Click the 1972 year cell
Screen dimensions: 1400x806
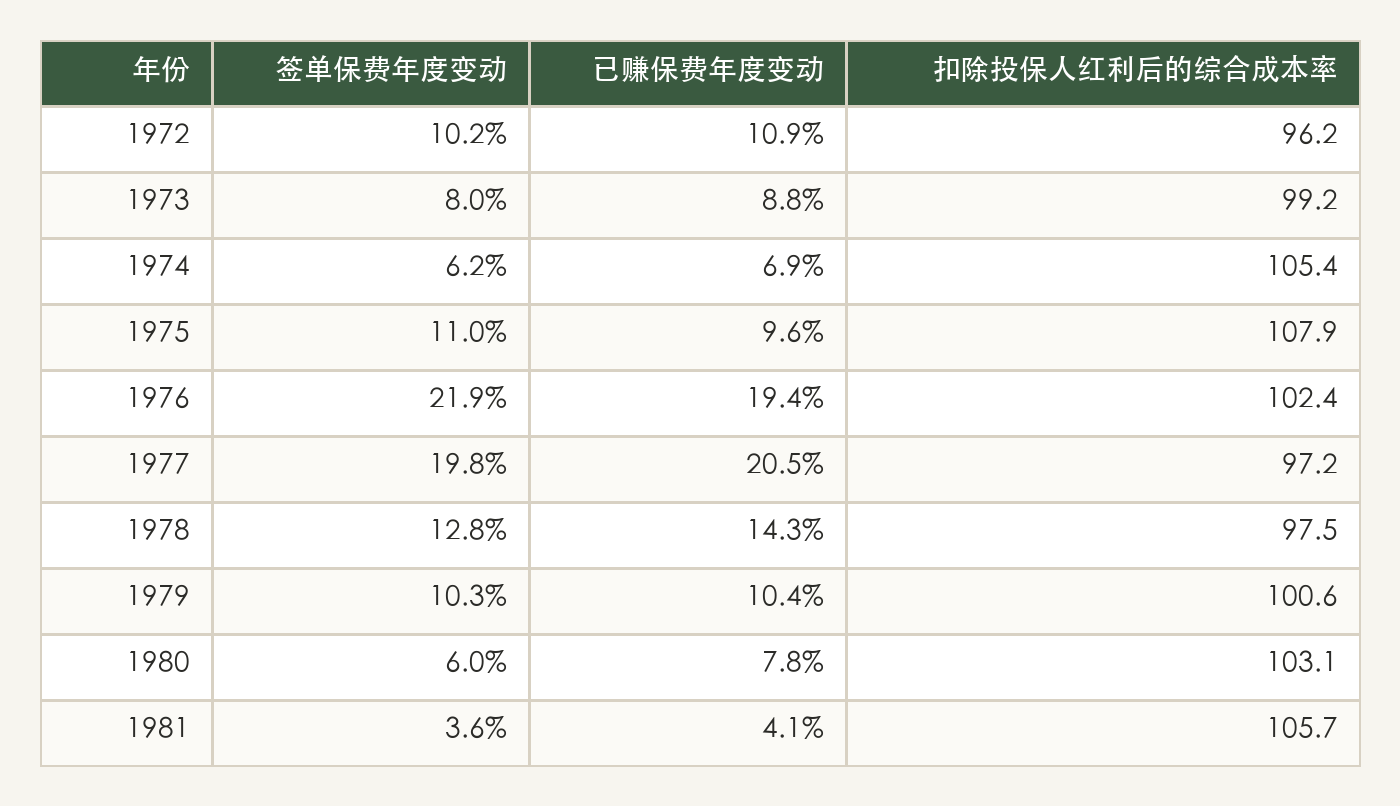[126, 139]
